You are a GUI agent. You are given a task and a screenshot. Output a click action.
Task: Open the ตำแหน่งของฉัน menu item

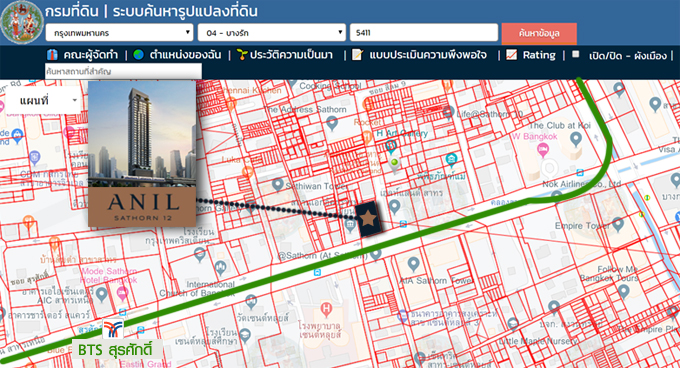(x=185, y=55)
